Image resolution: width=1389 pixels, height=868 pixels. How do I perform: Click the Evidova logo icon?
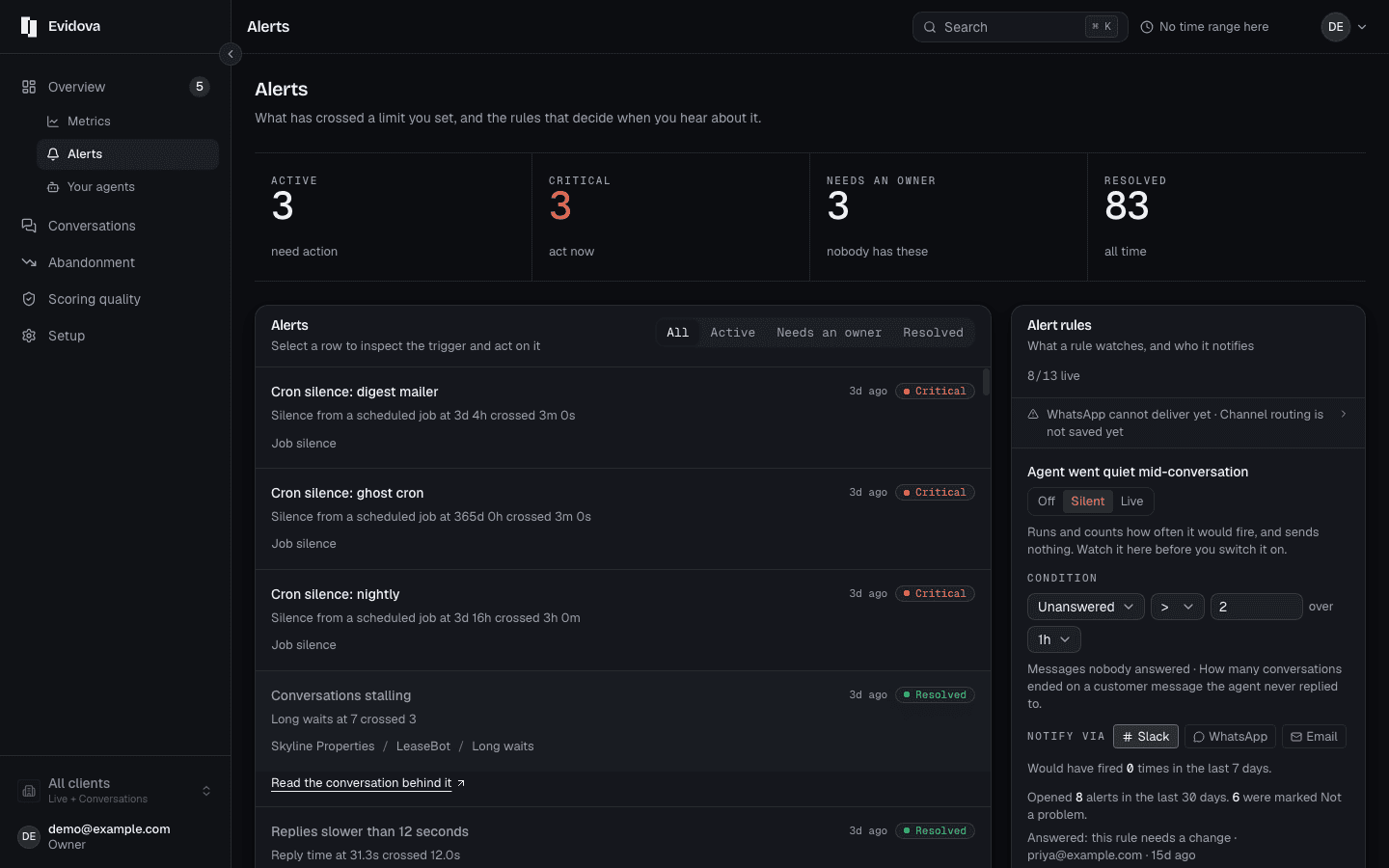(x=29, y=27)
